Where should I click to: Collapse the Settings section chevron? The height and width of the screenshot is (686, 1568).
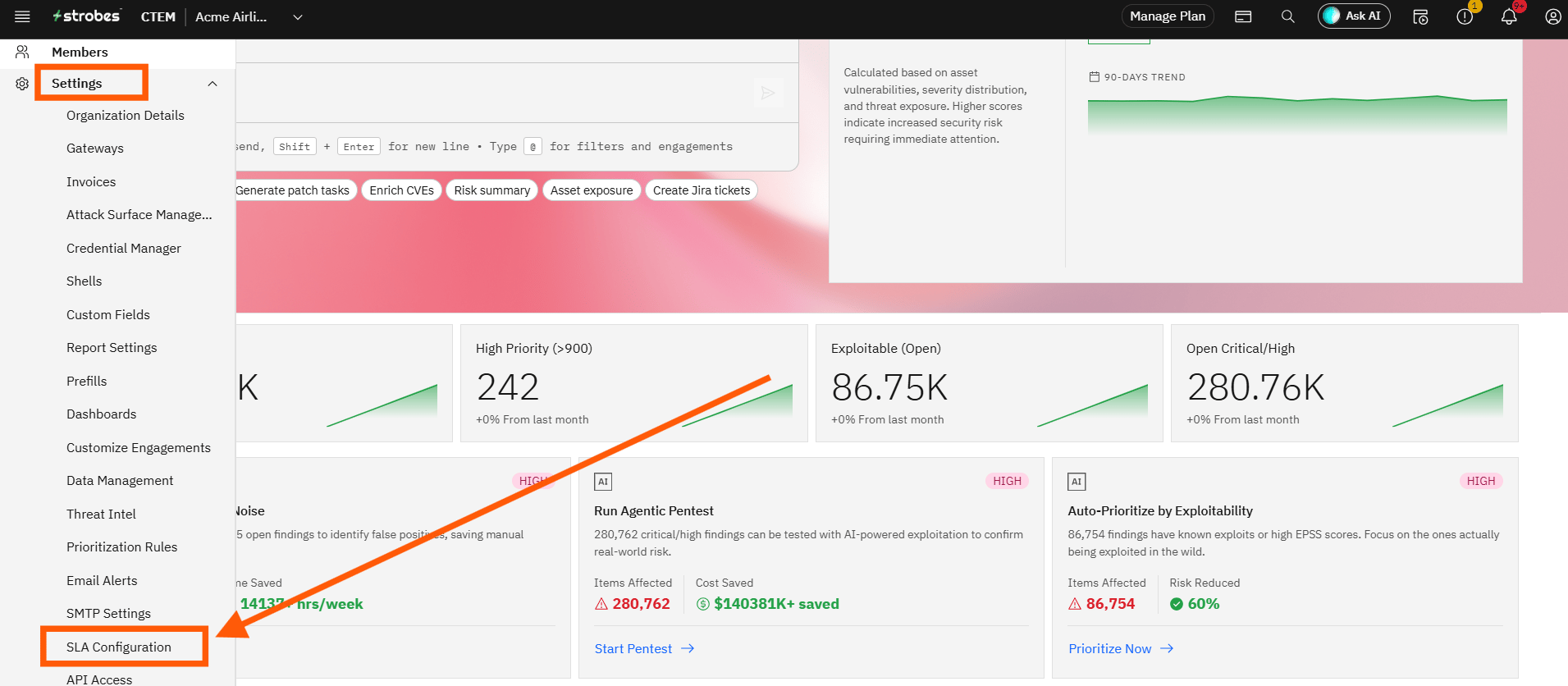tap(213, 84)
